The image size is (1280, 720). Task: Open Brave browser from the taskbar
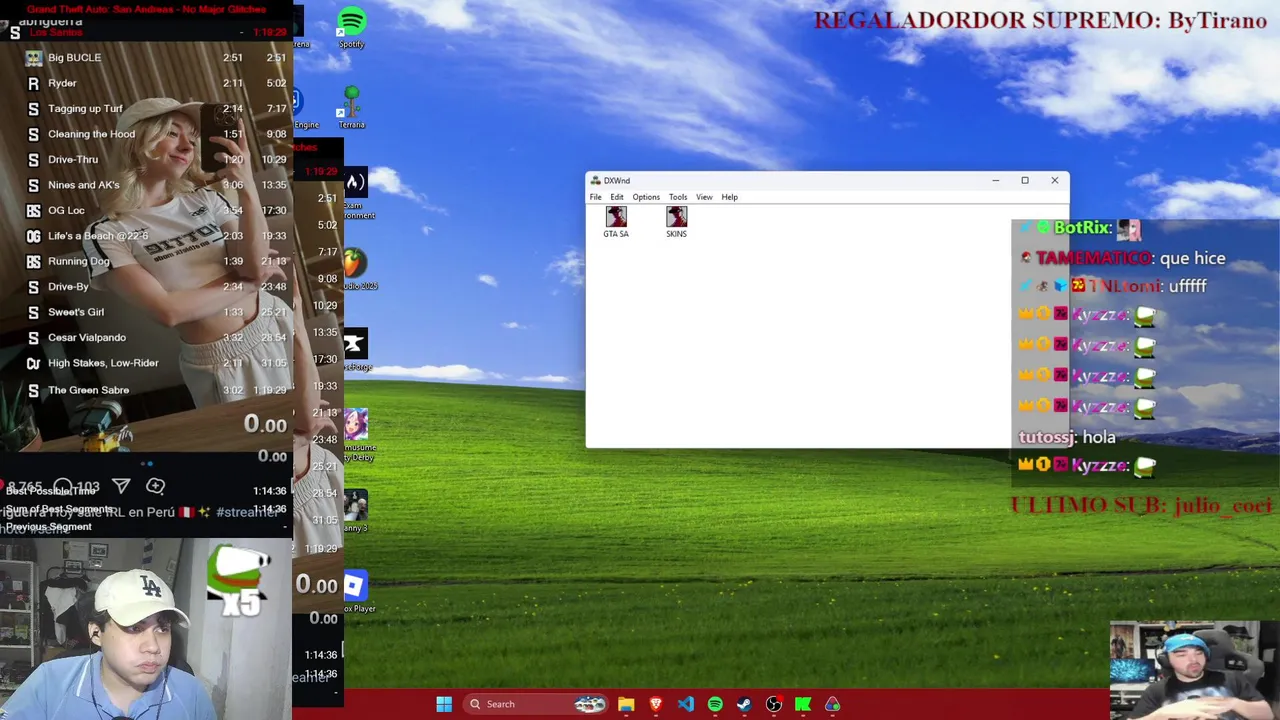click(656, 704)
